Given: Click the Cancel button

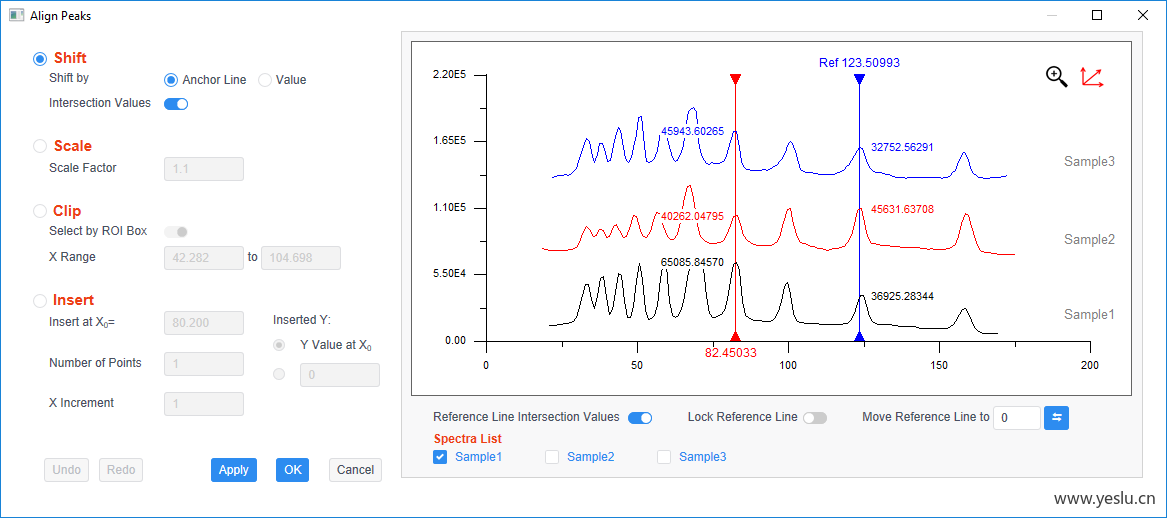Looking at the screenshot, I should [x=355, y=470].
